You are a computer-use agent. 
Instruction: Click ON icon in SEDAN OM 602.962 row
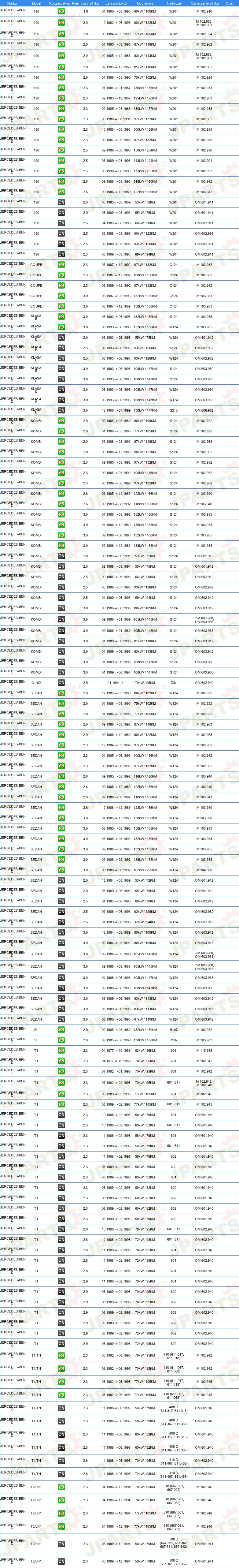click(x=61, y=912)
